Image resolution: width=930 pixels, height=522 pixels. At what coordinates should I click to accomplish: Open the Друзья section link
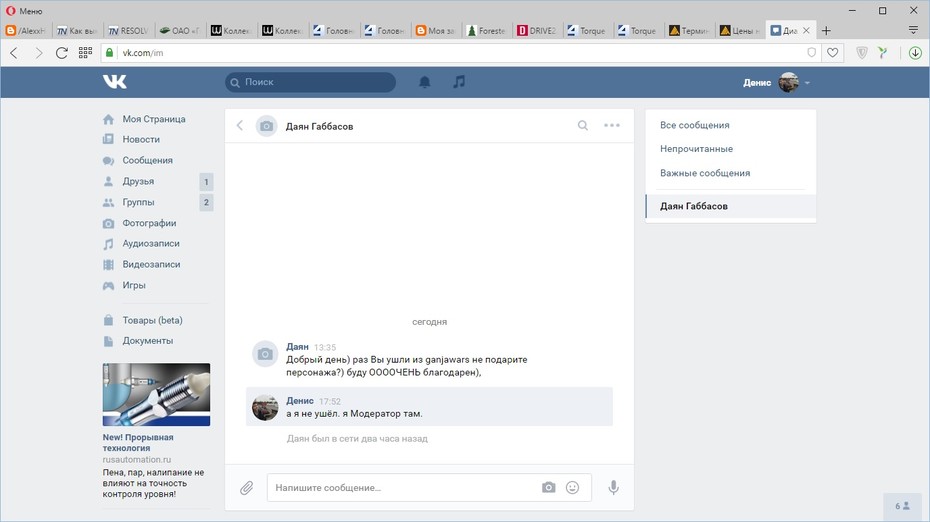pyautogui.click(x=138, y=181)
